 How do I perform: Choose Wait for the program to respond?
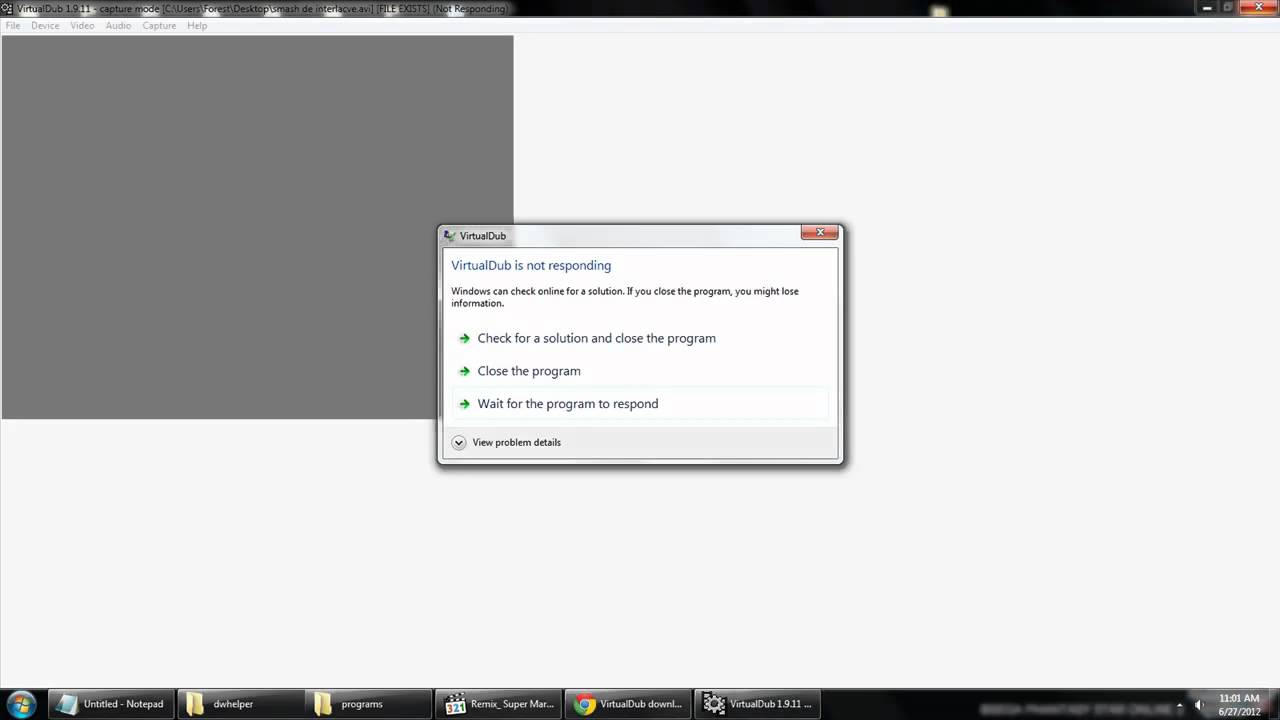[x=640, y=404]
